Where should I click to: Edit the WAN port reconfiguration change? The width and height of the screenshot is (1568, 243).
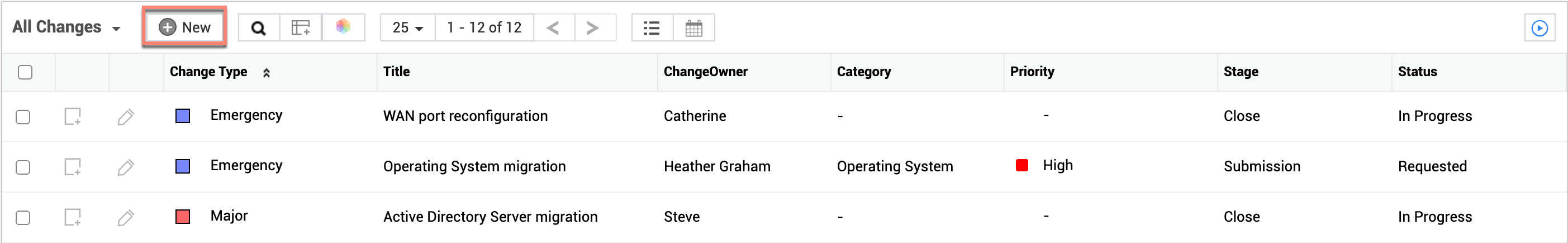click(125, 116)
